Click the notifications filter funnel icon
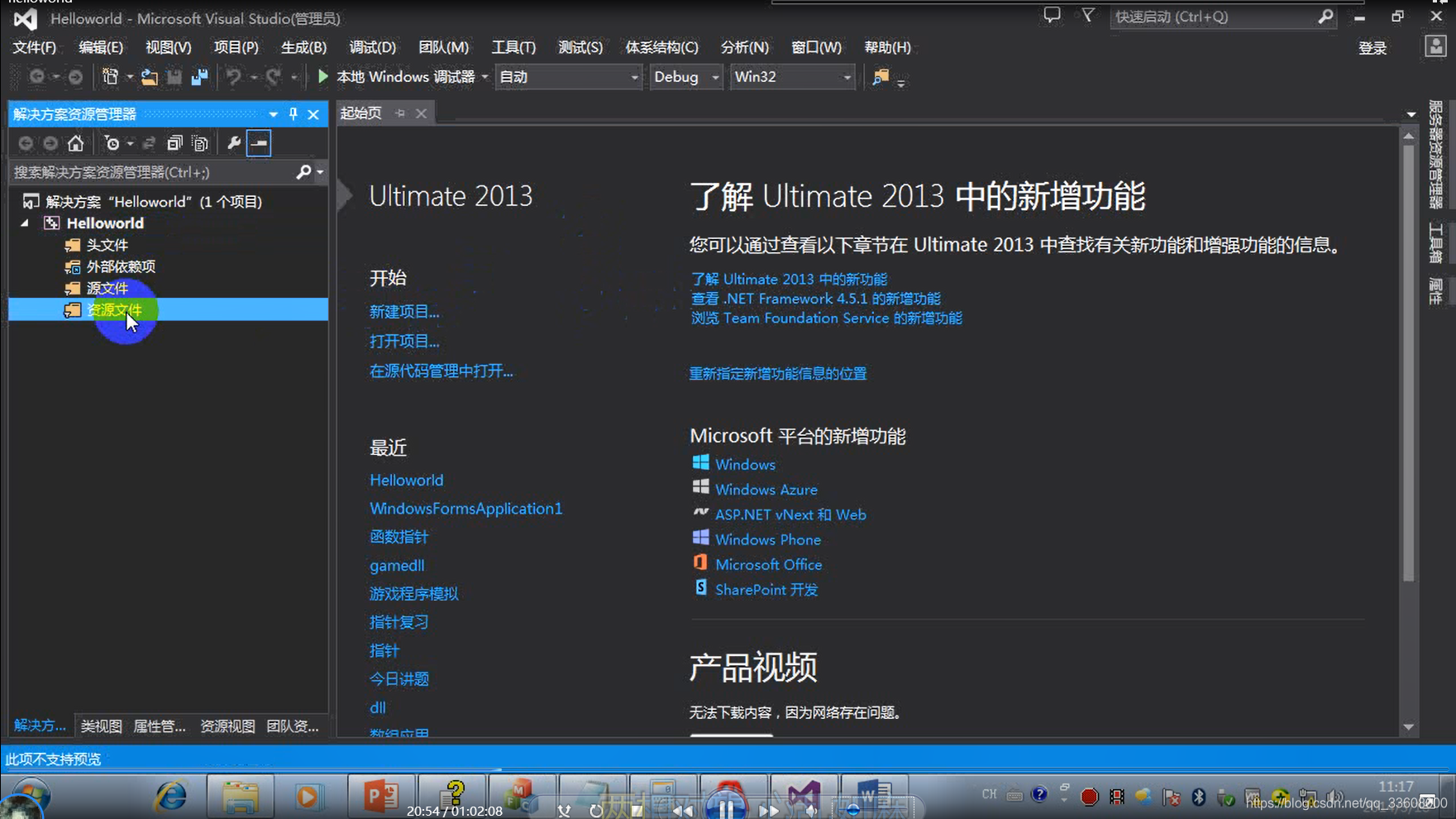The width and height of the screenshot is (1456, 819). click(x=1088, y=16)
